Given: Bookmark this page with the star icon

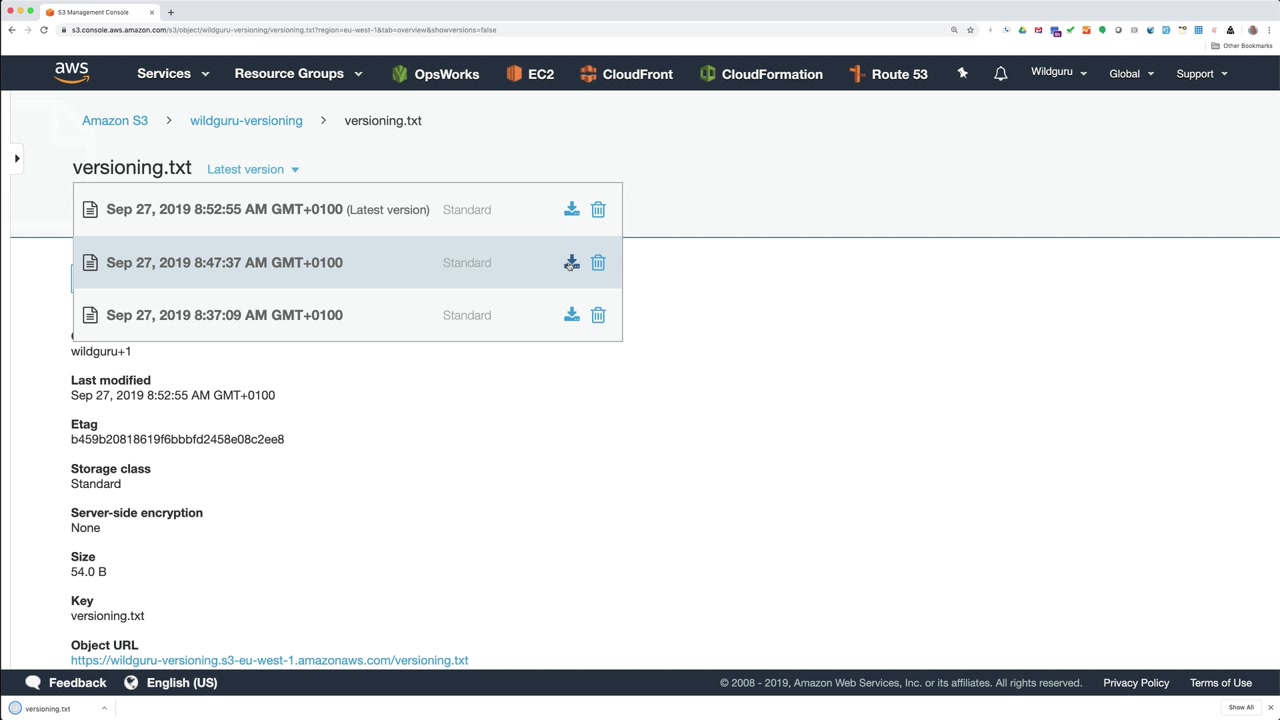Looking at the screenshot, I should 970,30.
